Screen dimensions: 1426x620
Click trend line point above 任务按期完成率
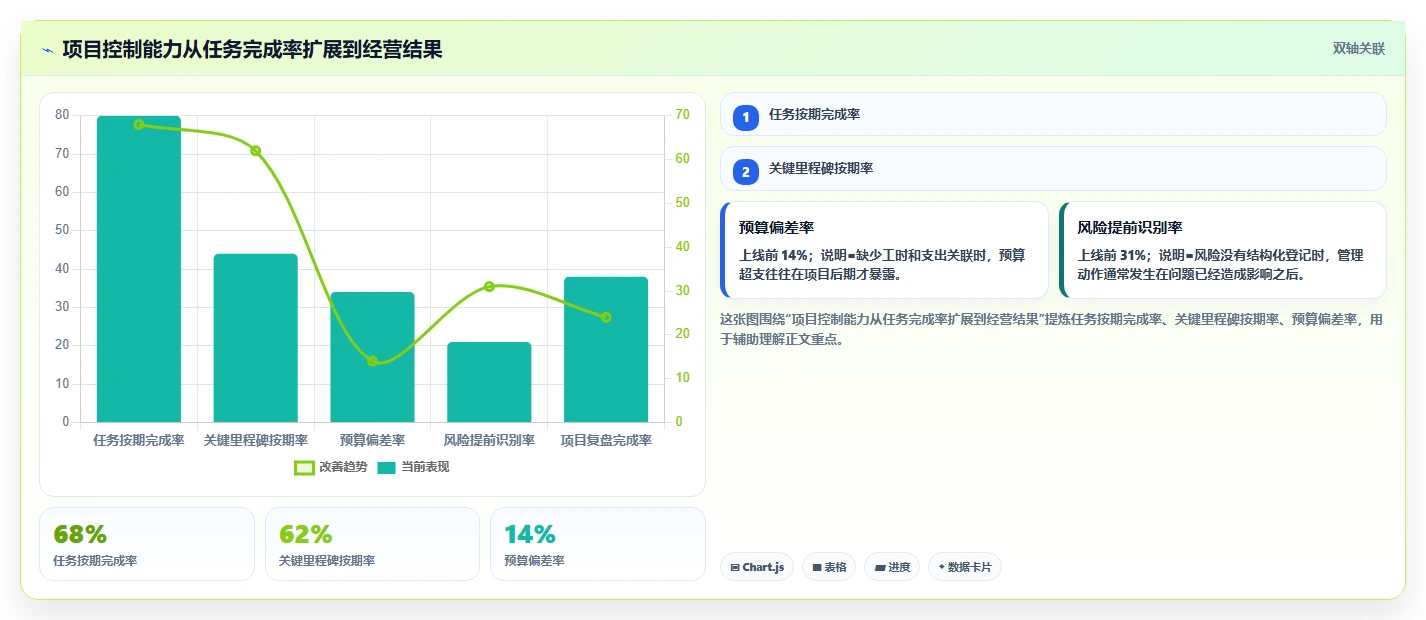tap(139, 125)
